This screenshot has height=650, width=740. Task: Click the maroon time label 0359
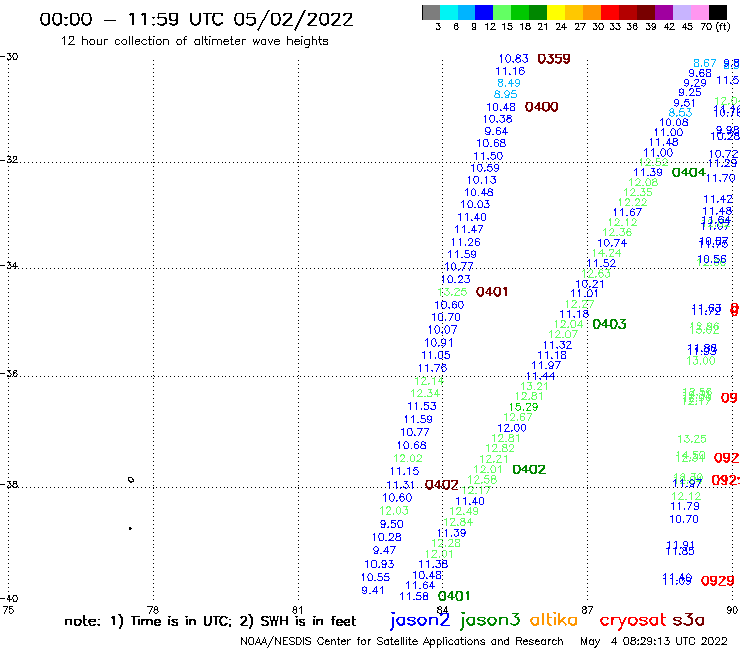(554, 59)
